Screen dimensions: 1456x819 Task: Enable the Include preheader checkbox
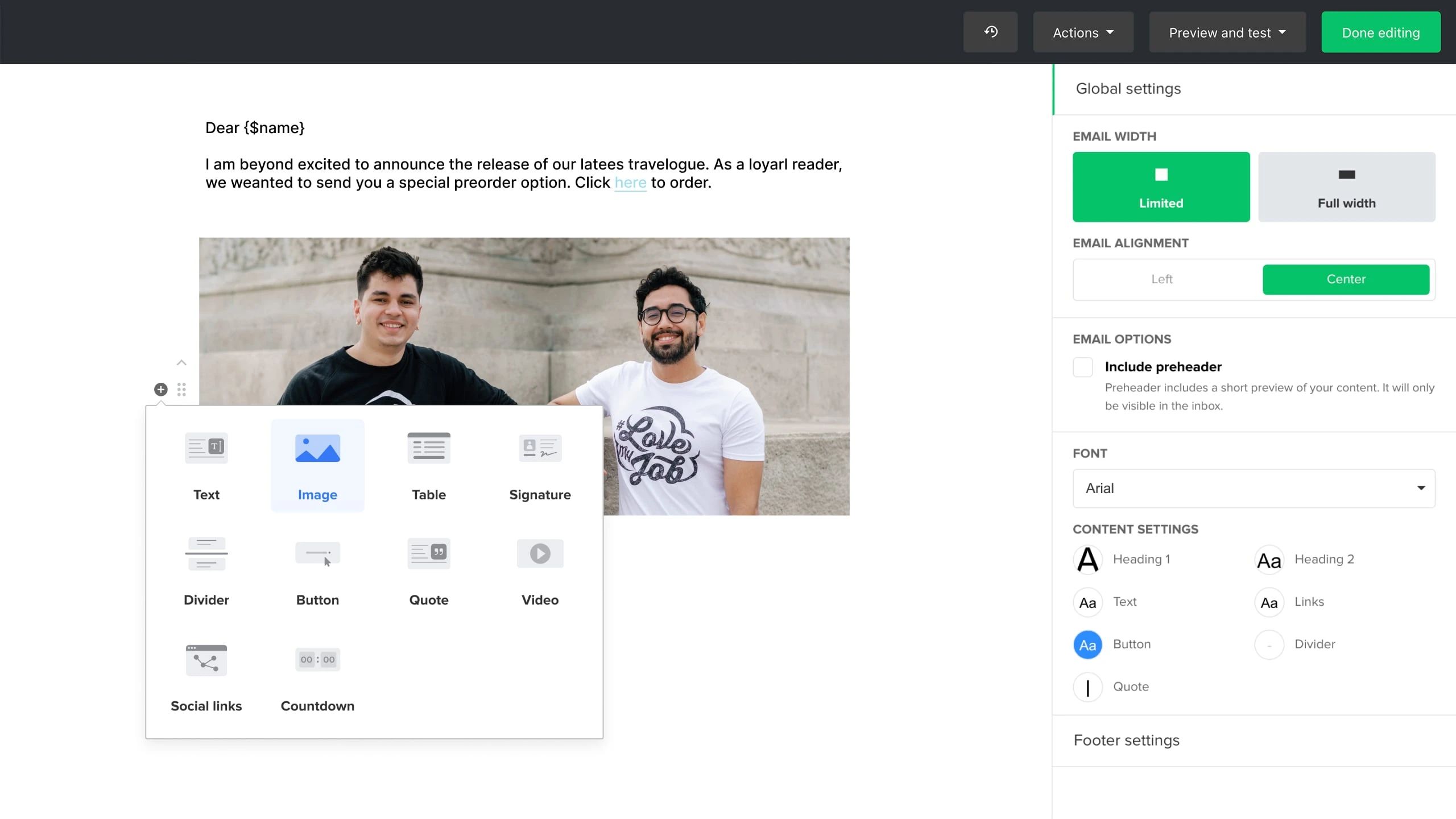point(1082,367)
